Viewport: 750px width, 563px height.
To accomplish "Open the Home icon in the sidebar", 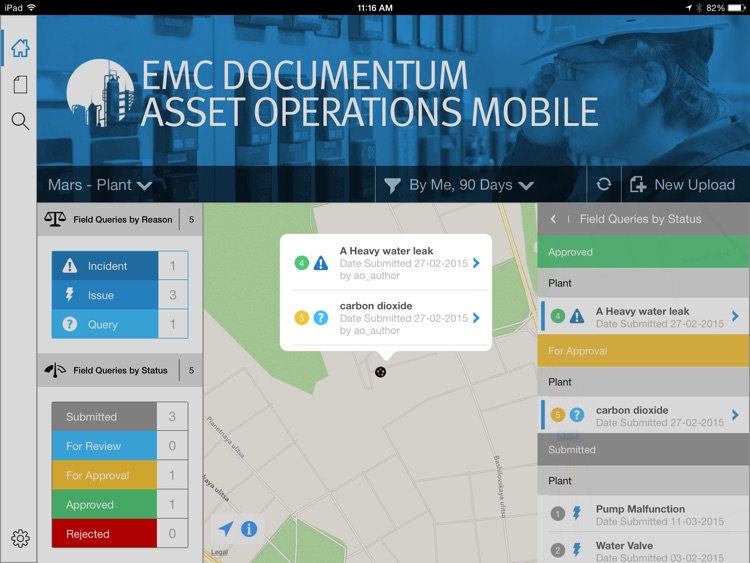I will pos(20,48).
